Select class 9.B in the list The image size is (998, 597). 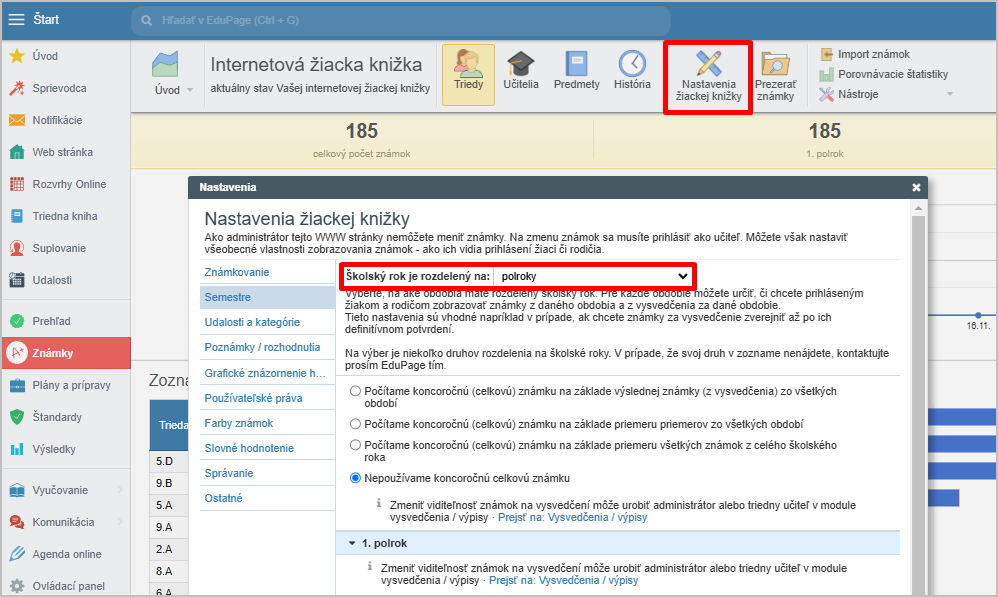(x=165, y=483)
